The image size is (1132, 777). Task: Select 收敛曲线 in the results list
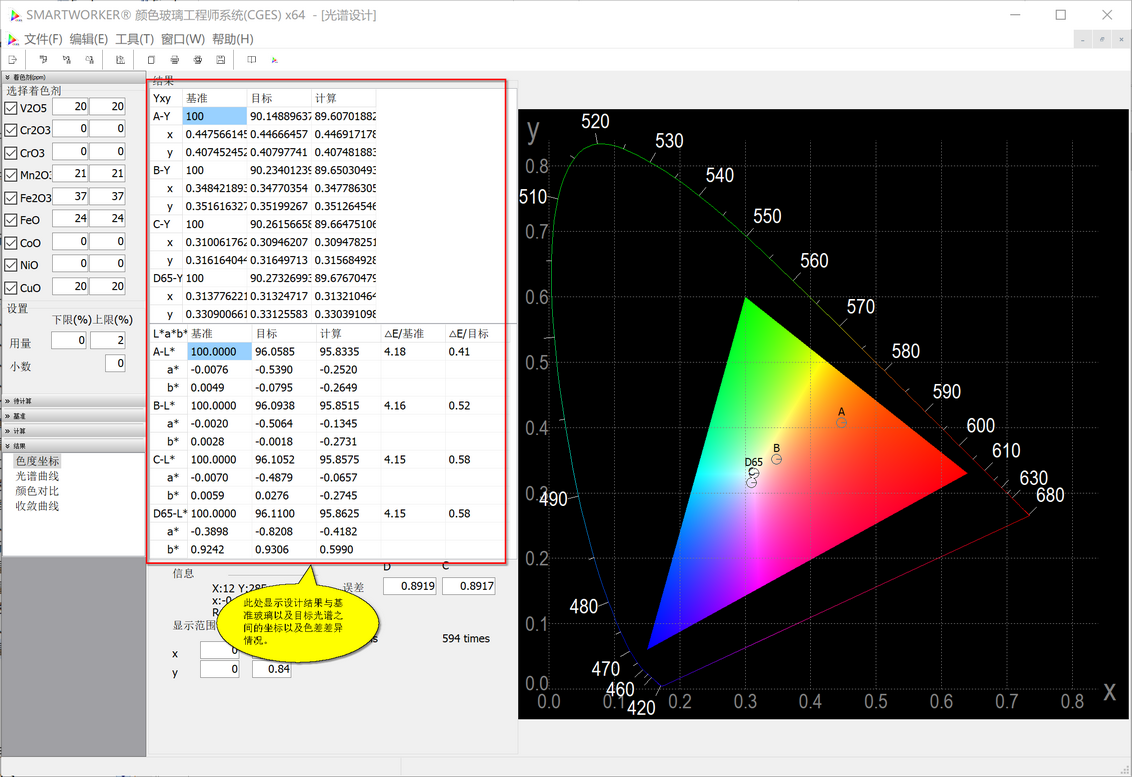pos(38,505)
